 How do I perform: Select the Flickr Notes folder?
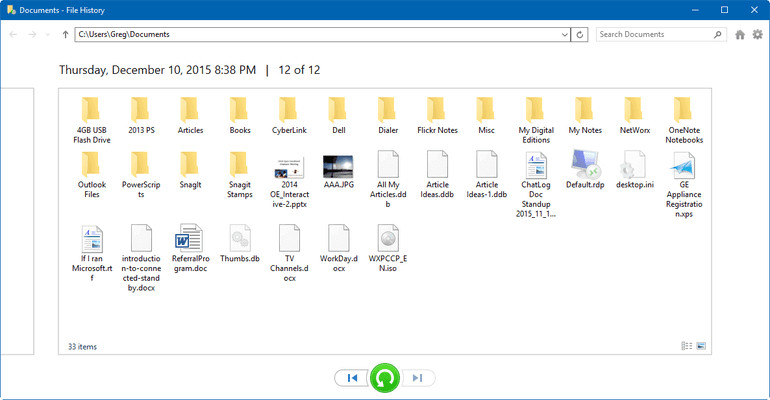coord(437,115)
